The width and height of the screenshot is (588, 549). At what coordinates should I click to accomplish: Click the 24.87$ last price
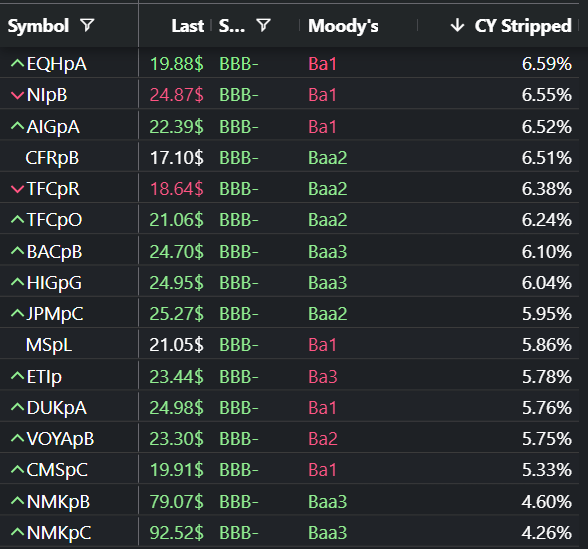177,95
